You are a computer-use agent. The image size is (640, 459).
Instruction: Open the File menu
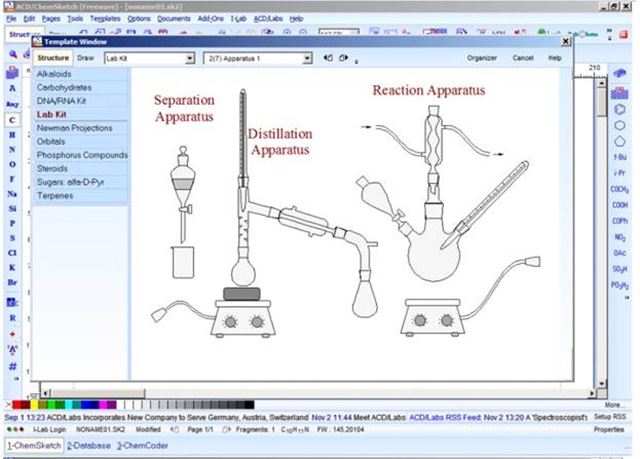pyautogui.click(x=11, y=18)
